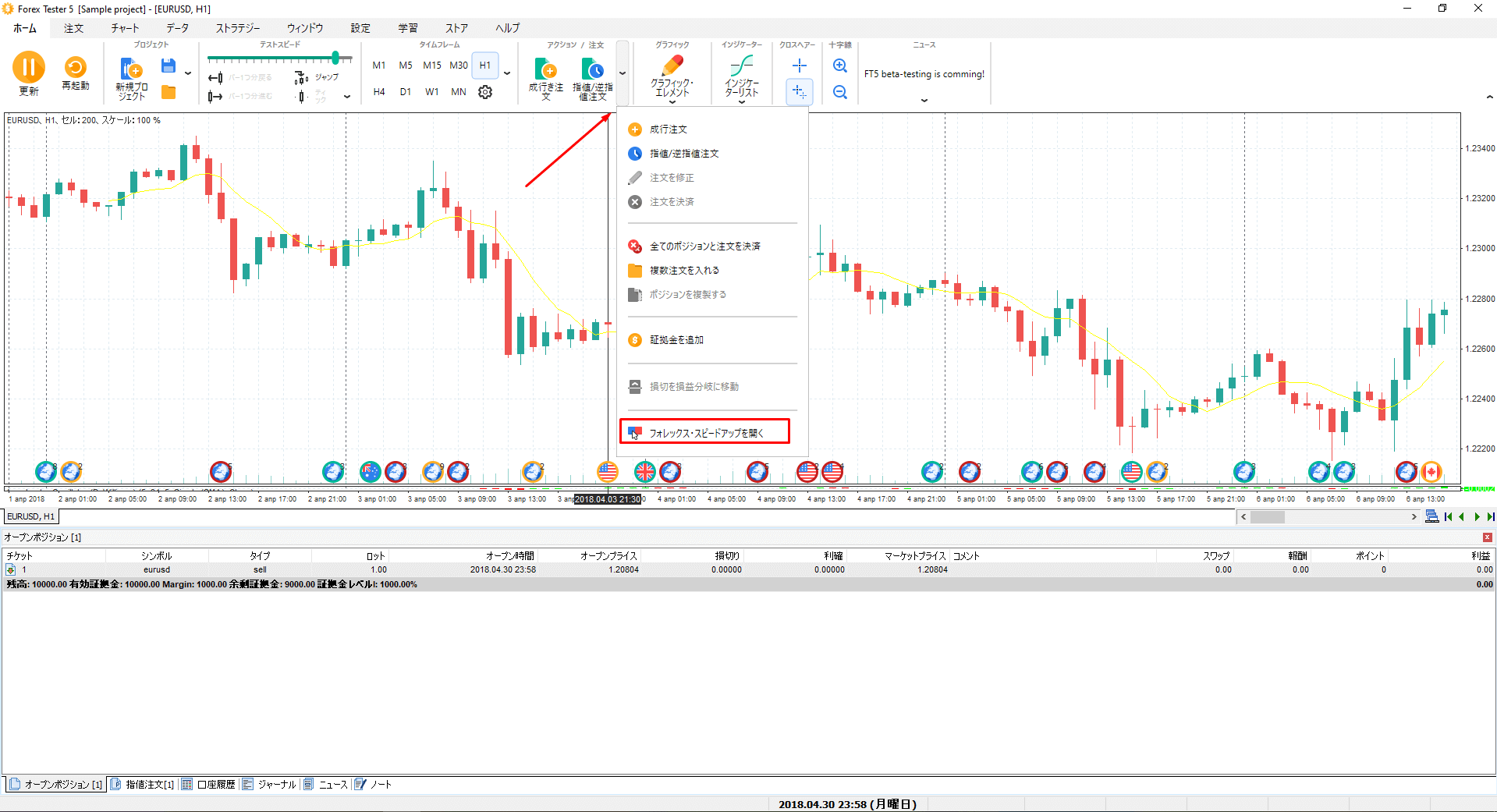Go to previous chart green arrow
1497x812 pixels.
click(1462, 516)
